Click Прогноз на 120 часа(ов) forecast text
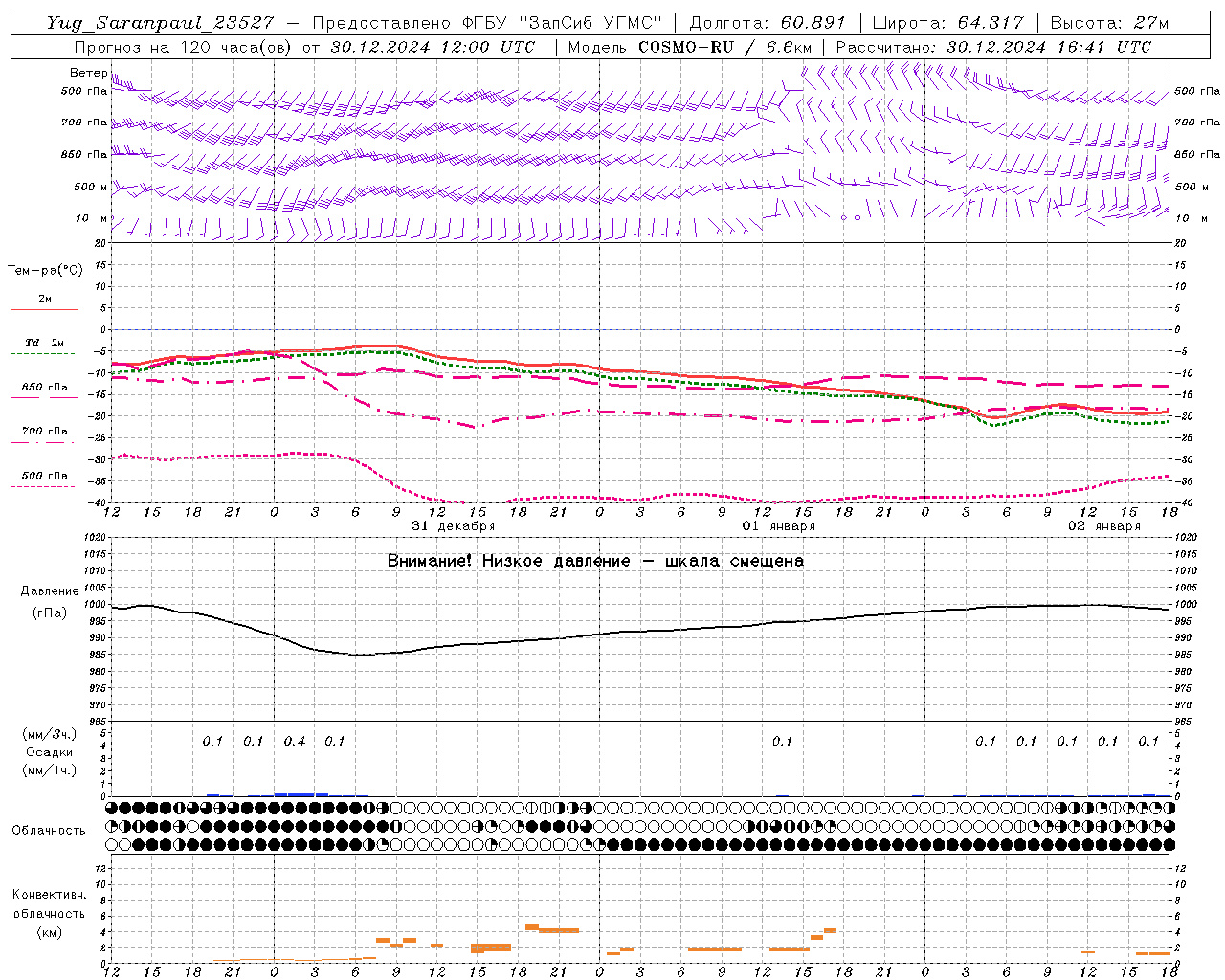This screenshot has width=1225, height=980. coord(185,47)
